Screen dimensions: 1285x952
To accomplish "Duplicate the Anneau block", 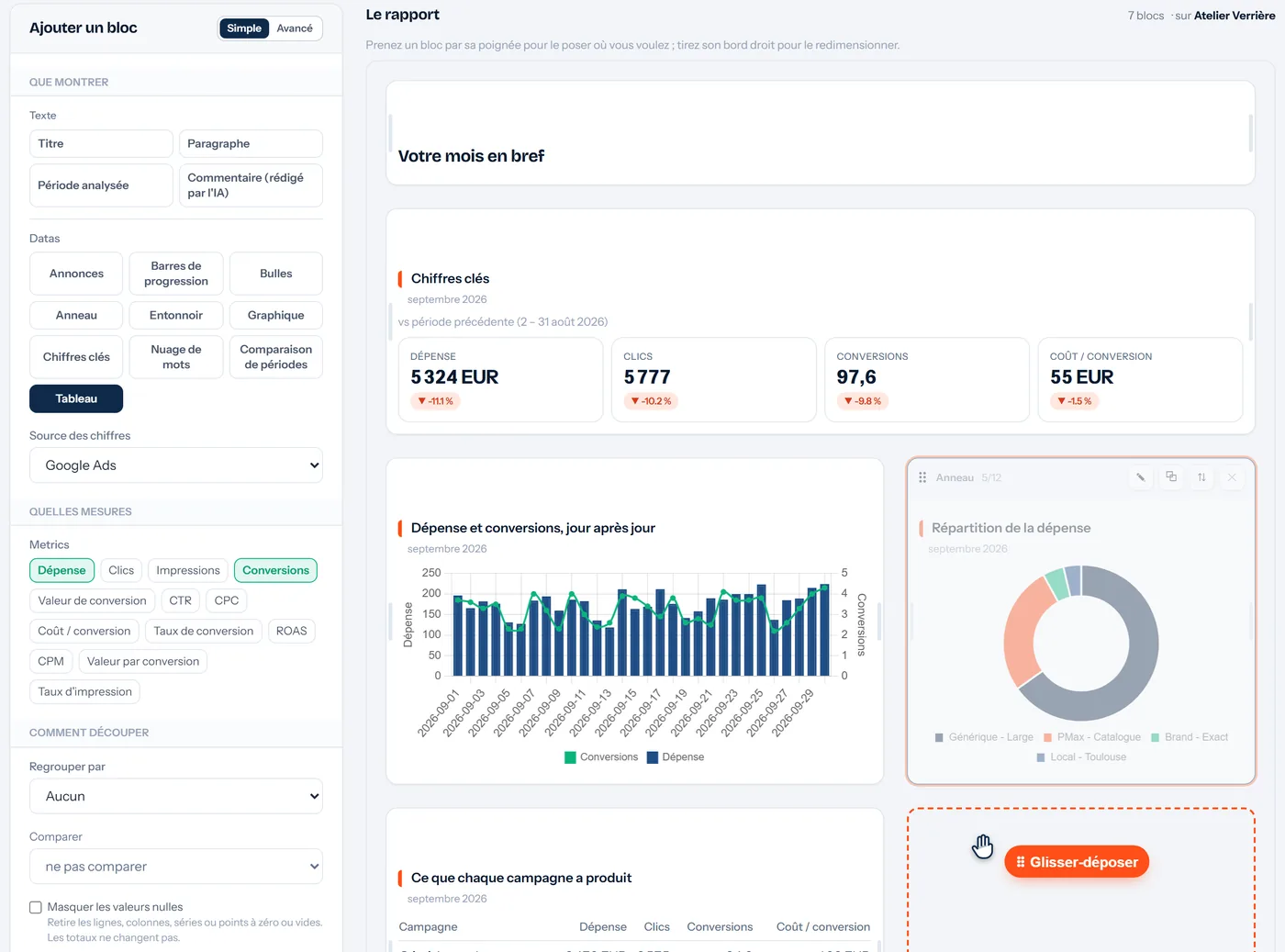I will [x=1171, y=477].
